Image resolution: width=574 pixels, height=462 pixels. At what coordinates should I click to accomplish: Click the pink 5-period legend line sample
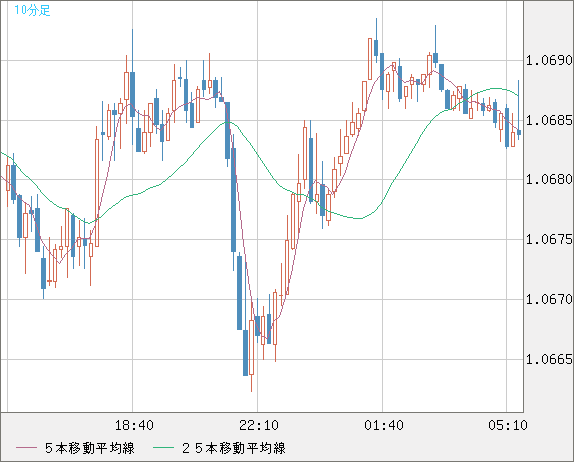pyautogui.click(x=26, y=448)
